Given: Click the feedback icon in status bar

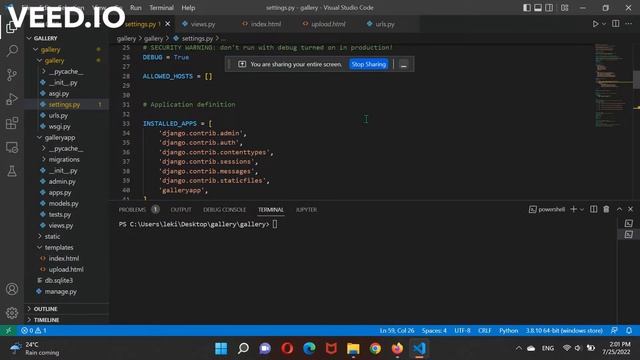Looking at the screenshot, I should (x=614, y=330).
